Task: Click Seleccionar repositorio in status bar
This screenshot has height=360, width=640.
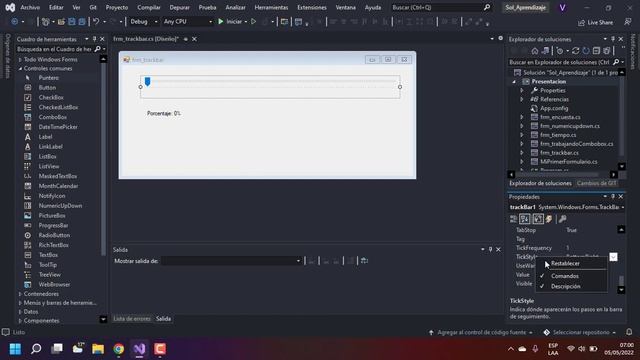Action: point(581,333)
